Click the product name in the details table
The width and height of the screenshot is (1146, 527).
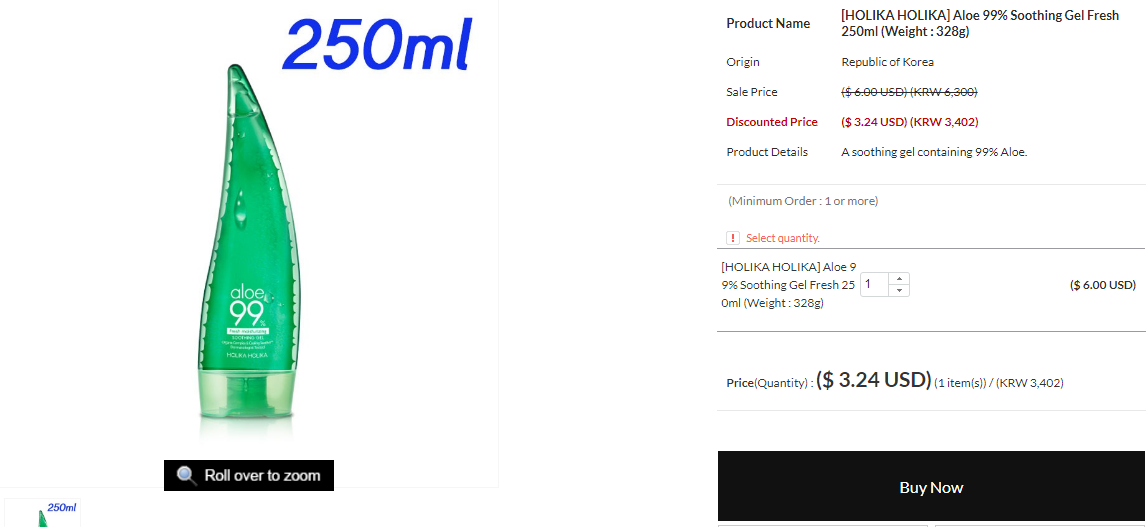click(x=979, y=23)
